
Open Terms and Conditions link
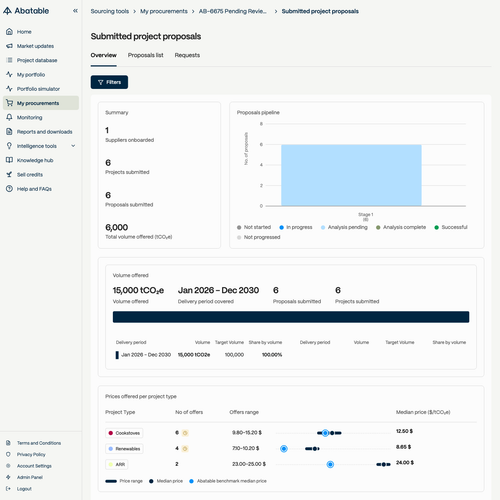click(39, 443)
